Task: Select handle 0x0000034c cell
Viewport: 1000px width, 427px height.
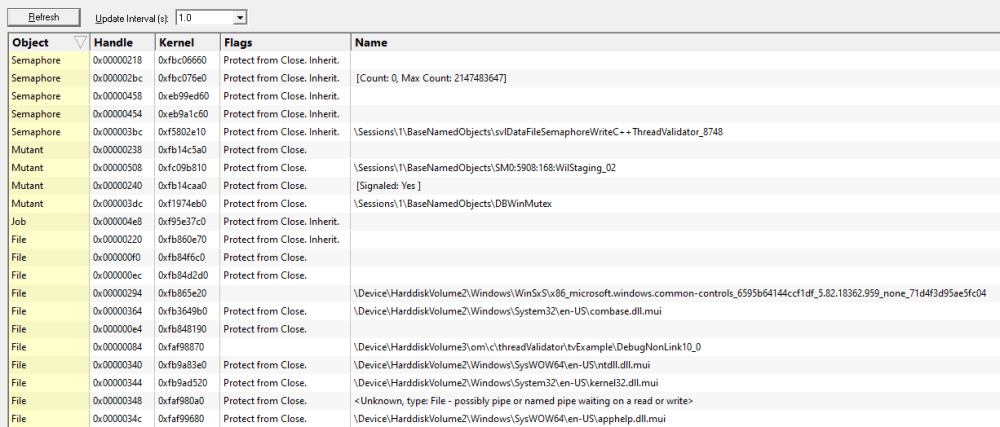Action: click(117, 418)
